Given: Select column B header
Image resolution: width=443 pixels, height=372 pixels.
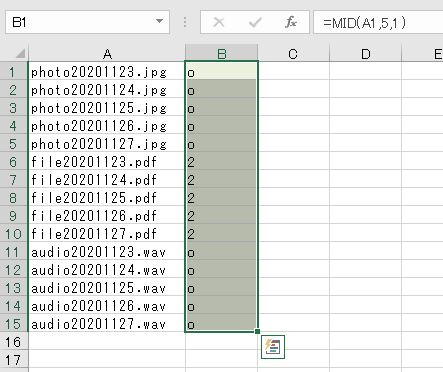Looking at the screenshot, I should point(222,54).
